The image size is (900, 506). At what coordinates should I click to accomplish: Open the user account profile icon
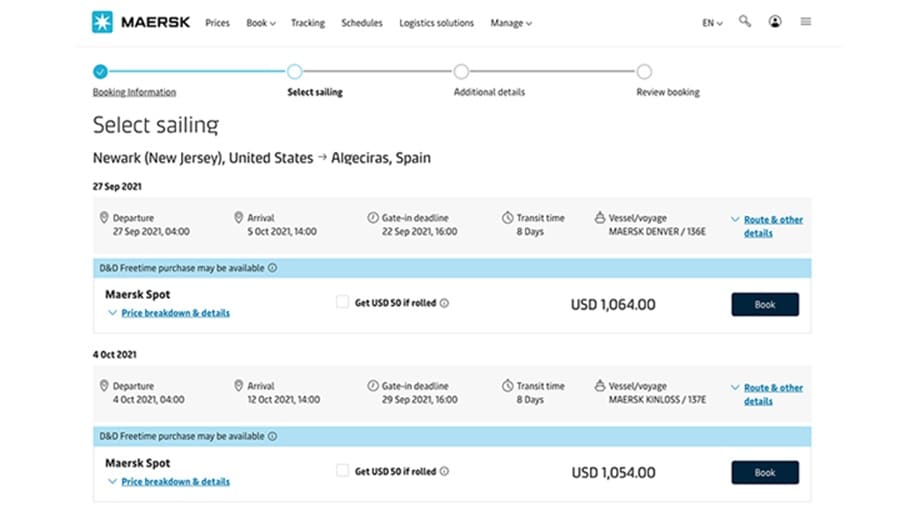[x=775, y=22]
